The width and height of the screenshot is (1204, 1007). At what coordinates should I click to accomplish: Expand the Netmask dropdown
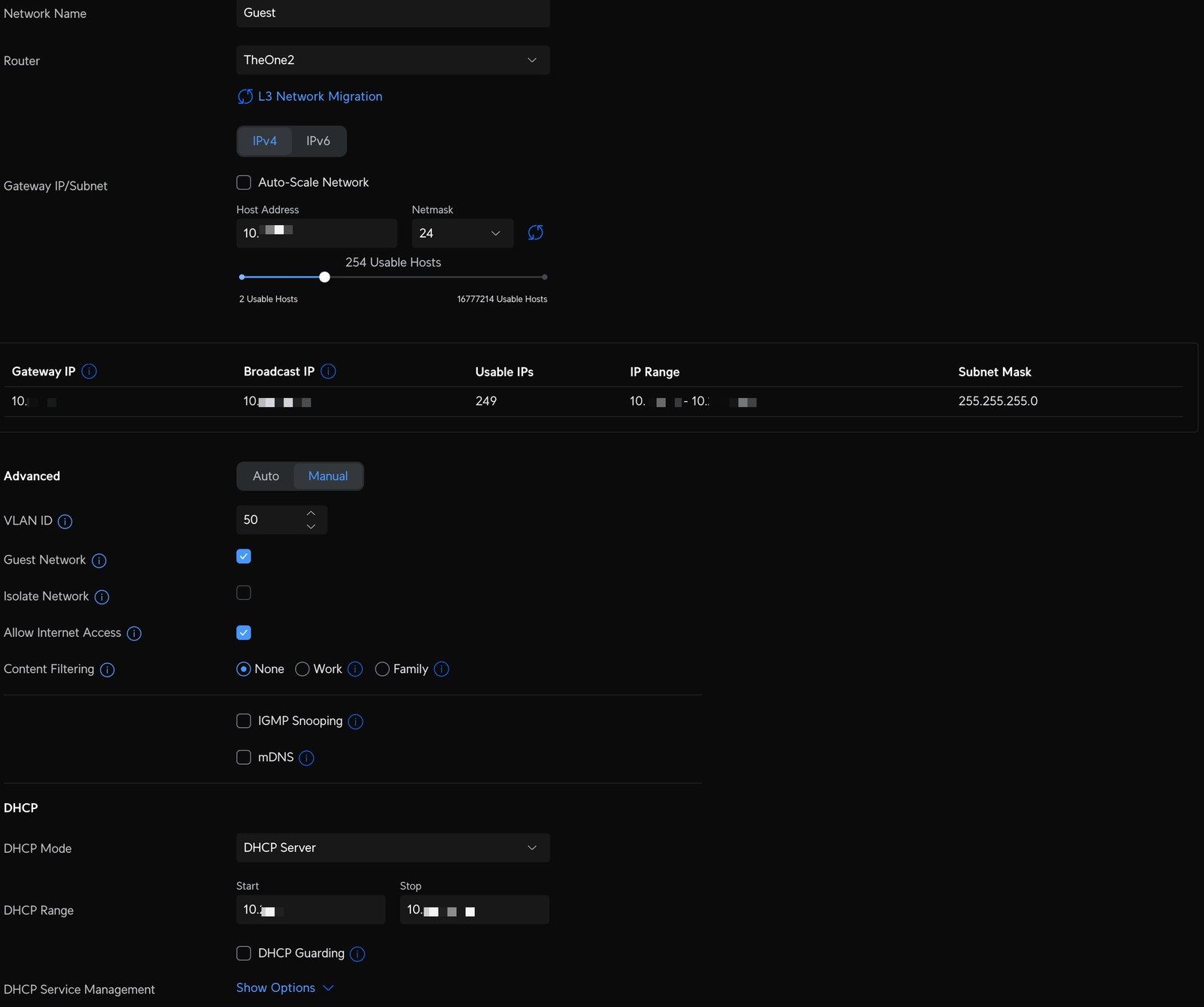[461, 233]
